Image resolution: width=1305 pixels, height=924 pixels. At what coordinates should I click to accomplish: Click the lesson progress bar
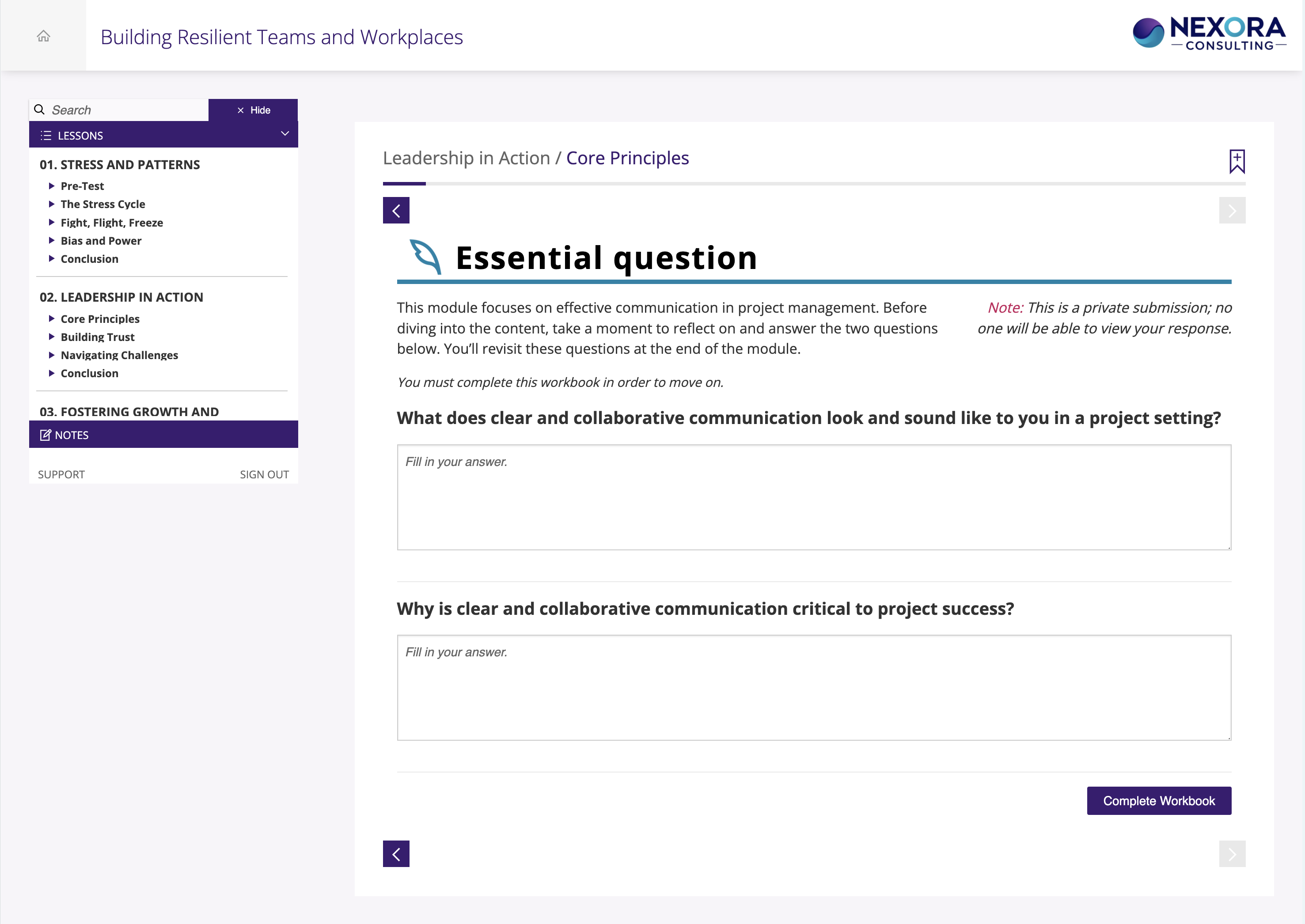(x=814, y=184)
